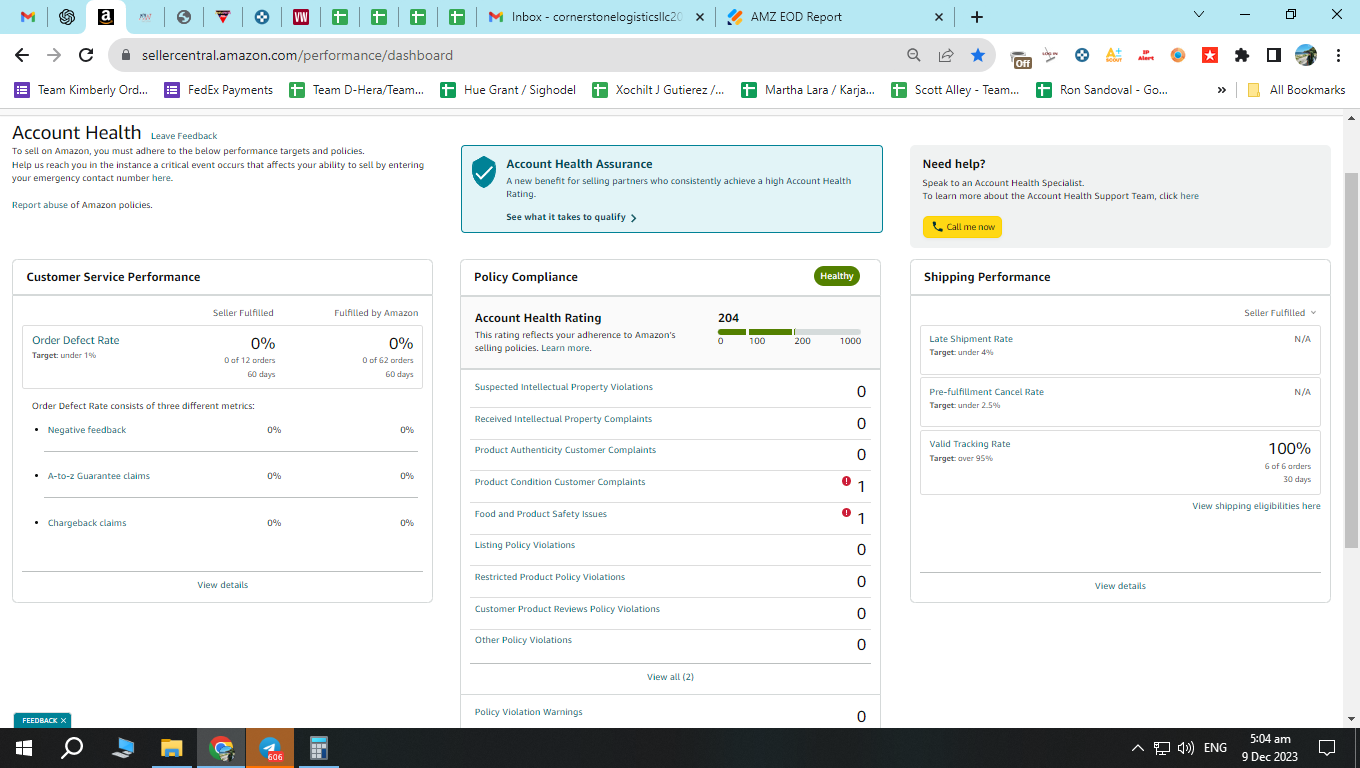Click the red alert icon for Food and Product Safety
This screenshot has height=768, width=1360.
[847, 513]
